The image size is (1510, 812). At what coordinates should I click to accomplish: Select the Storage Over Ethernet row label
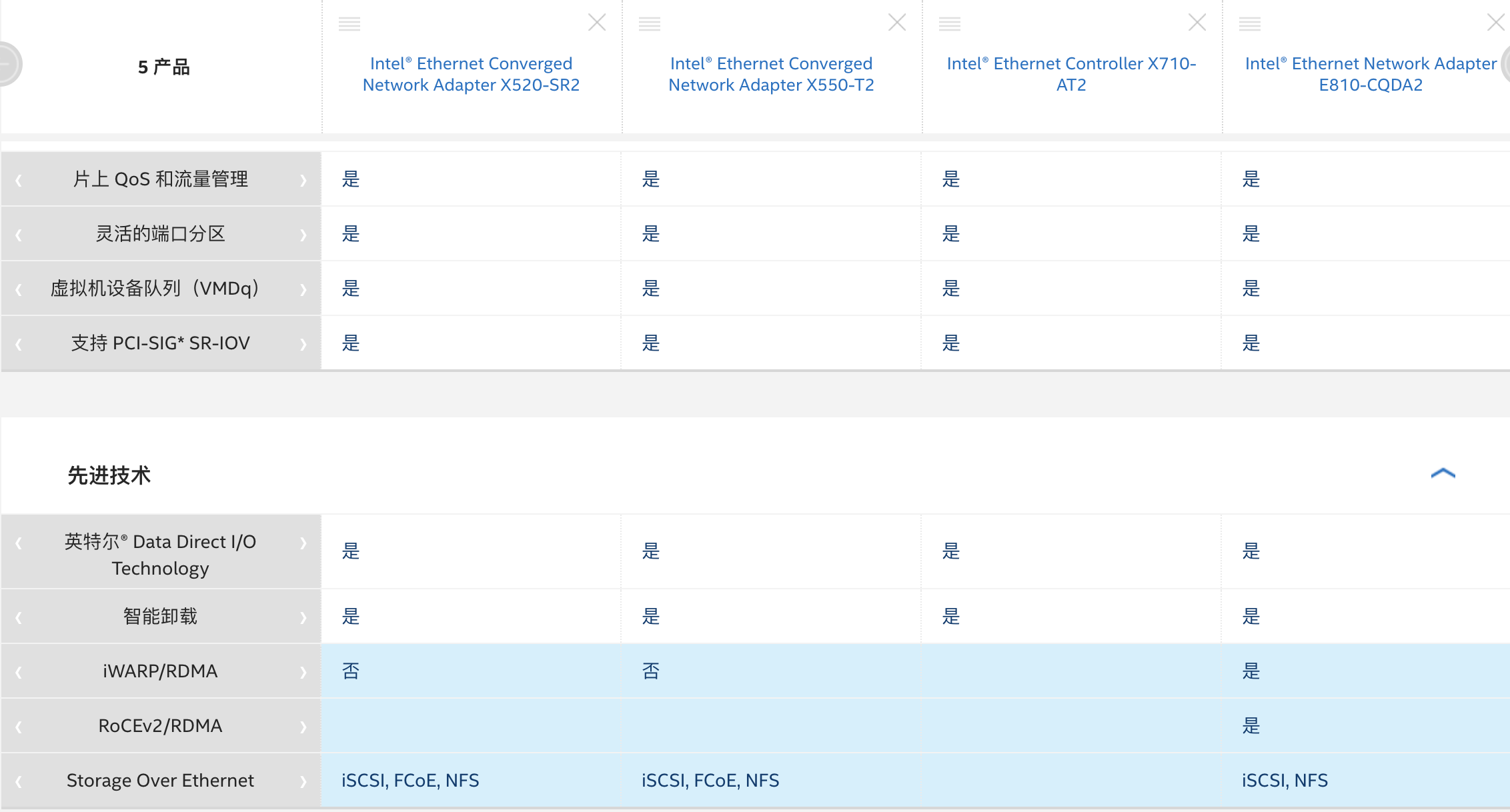160,780
